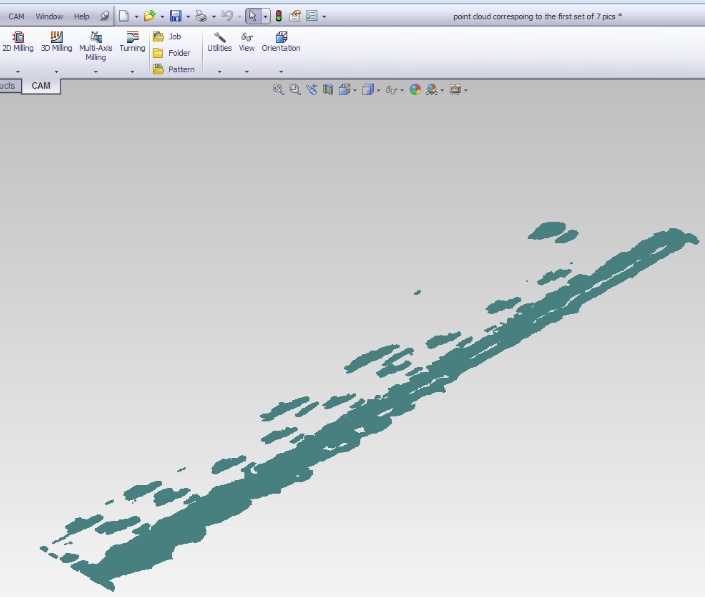Expand the ribbon View dropdown arrow
The height and width of the screenshot is (597, 705).
tap(246, 71)
